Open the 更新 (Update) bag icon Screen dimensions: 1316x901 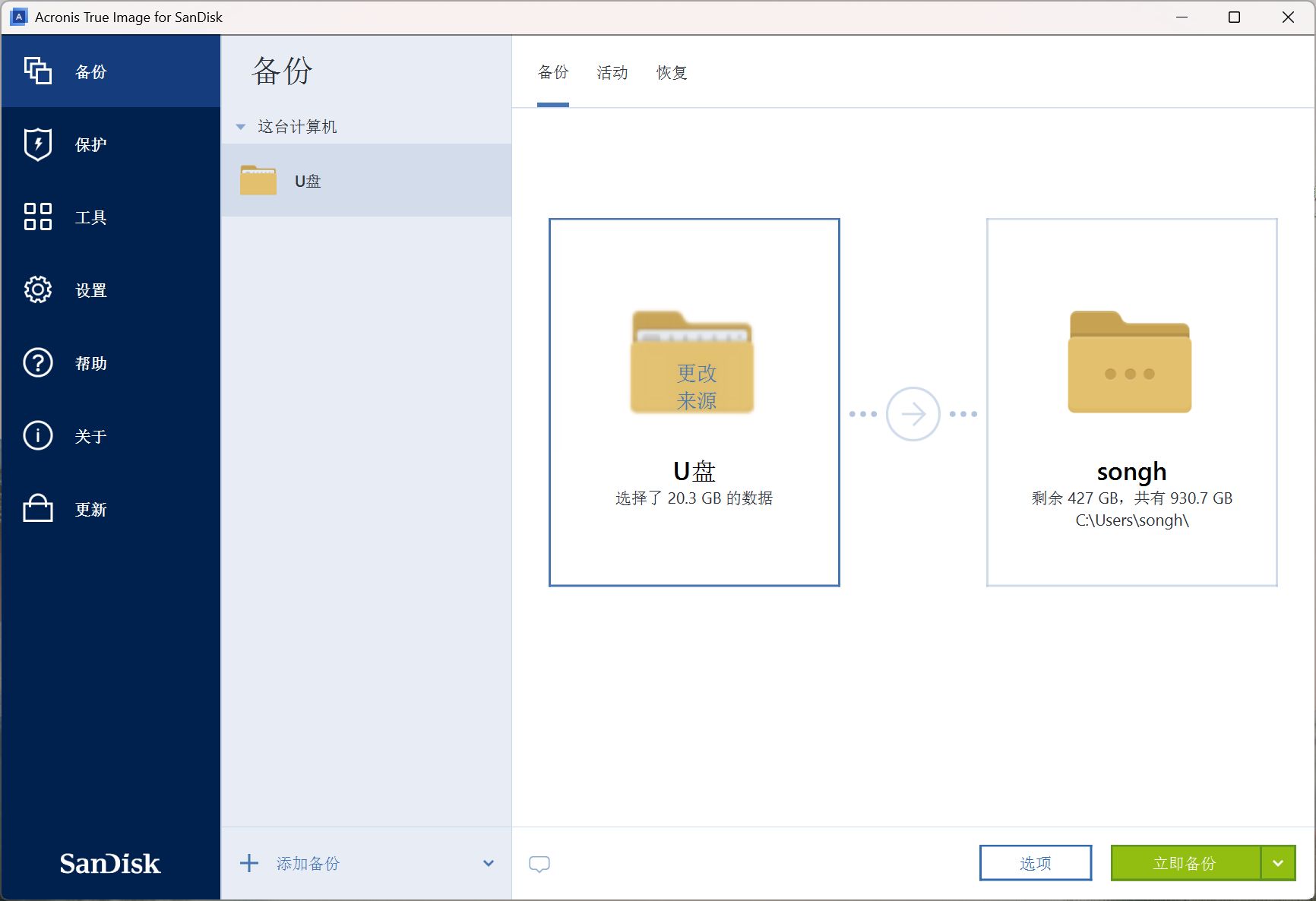click(x=38, y=508)
